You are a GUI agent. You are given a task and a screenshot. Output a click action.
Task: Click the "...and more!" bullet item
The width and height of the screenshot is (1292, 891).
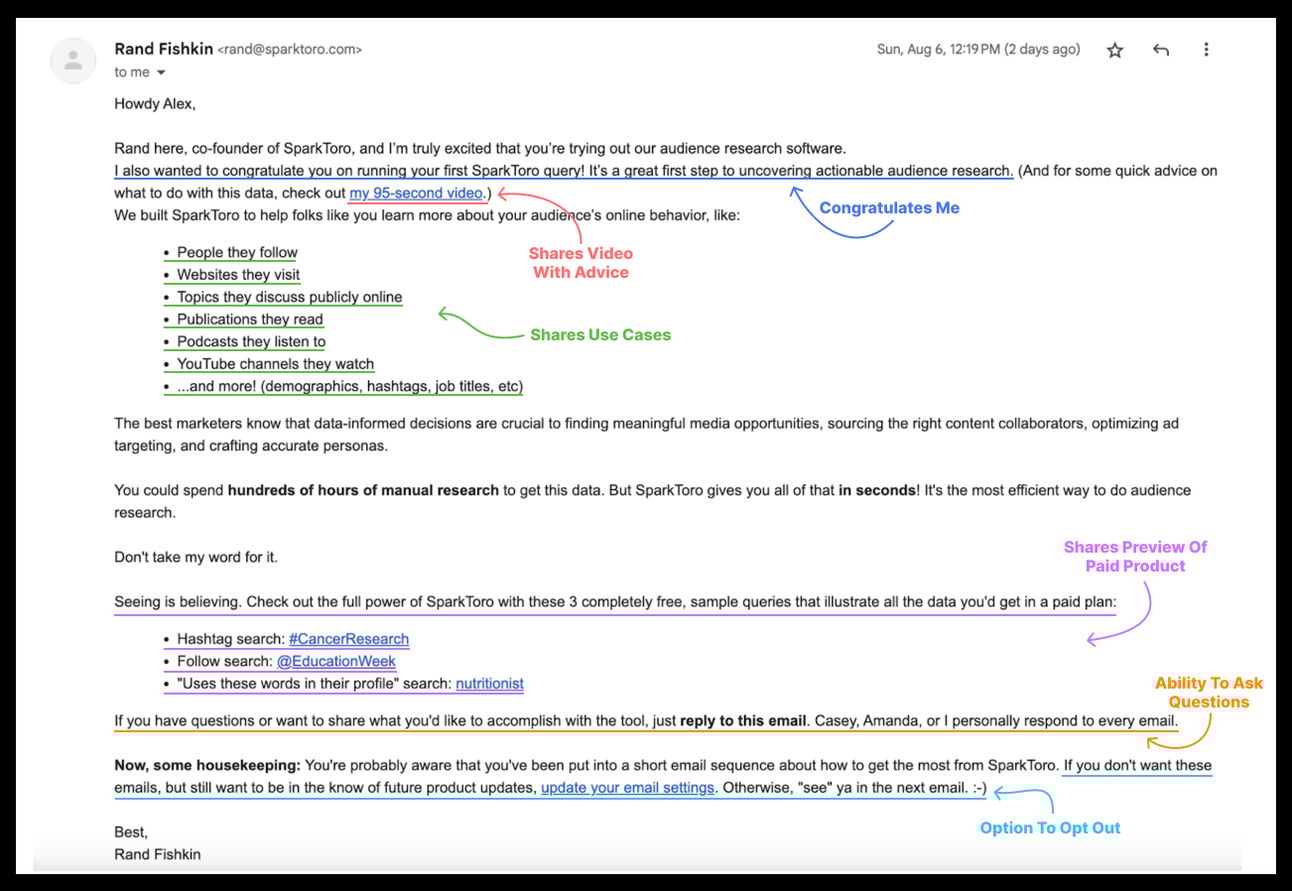pos(350,386)
